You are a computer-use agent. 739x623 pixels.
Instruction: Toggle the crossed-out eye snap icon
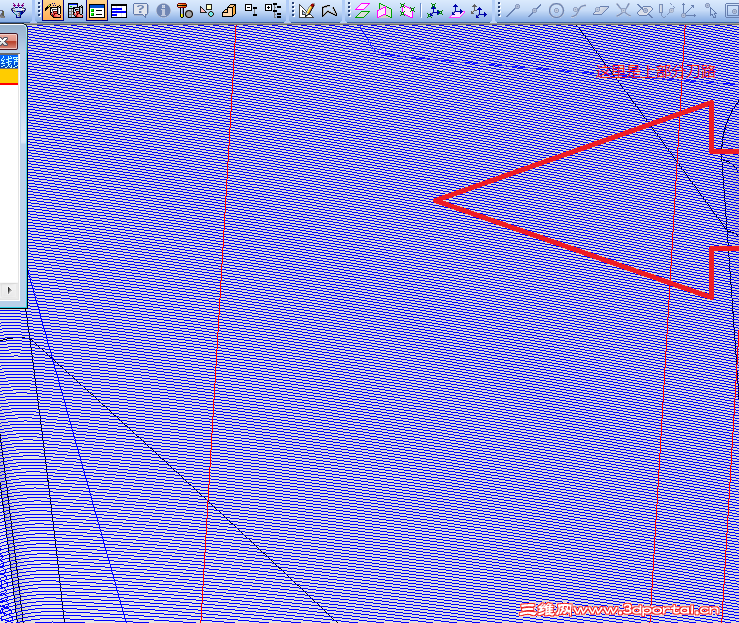coord(645,10)
